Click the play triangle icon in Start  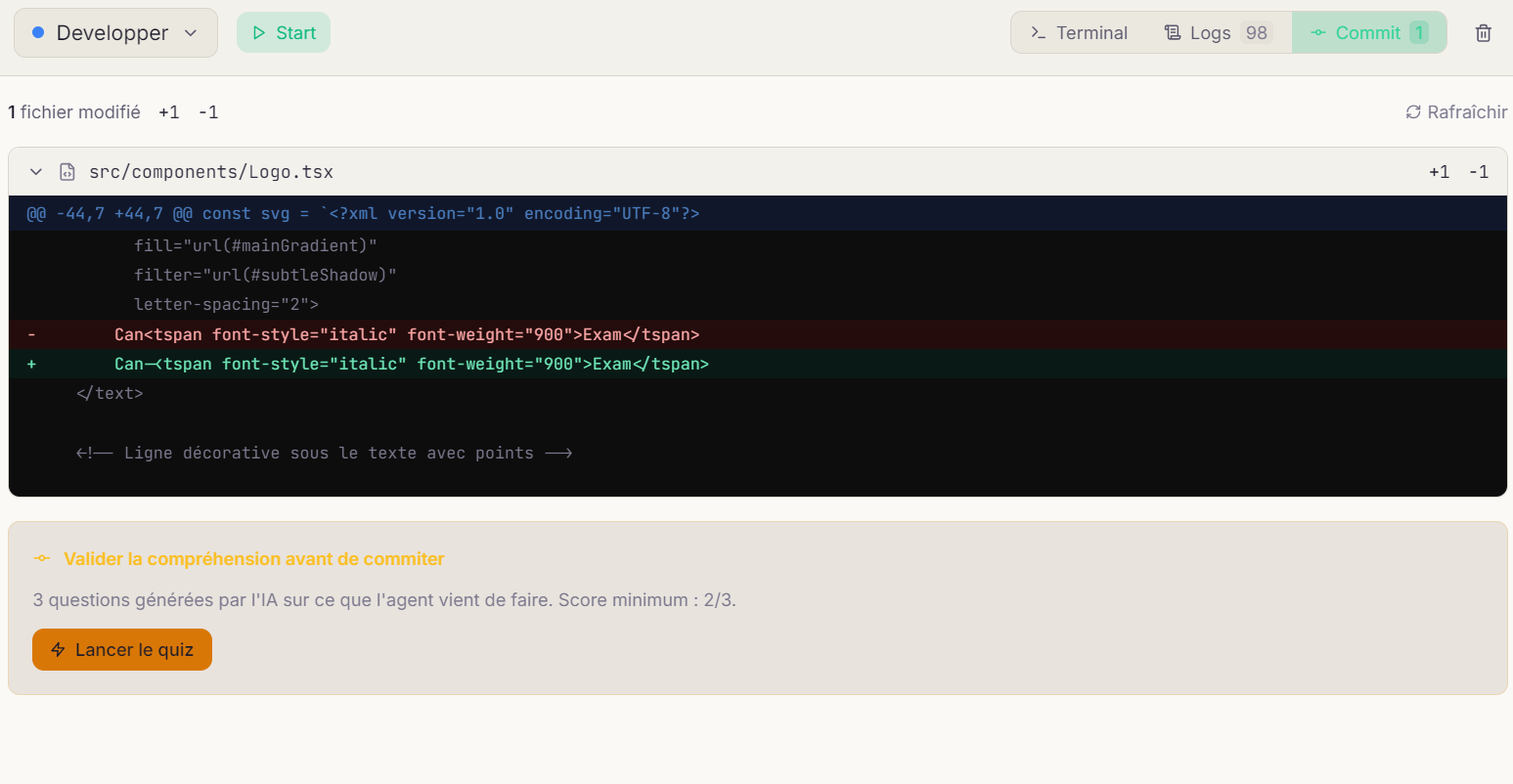tap(259, 33)
